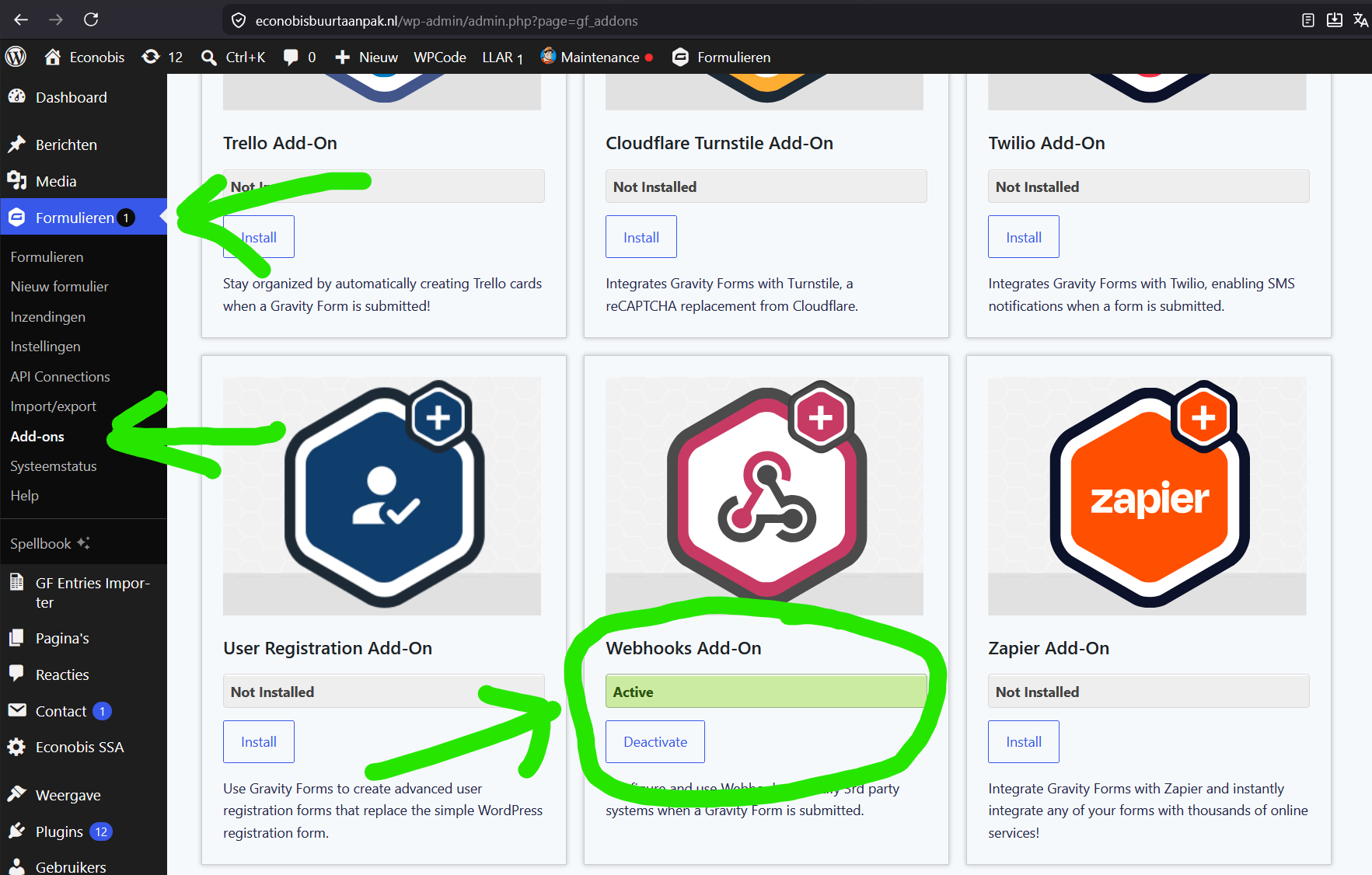
Task: Click the install app icon in address bar
Action: point(1335,20)
